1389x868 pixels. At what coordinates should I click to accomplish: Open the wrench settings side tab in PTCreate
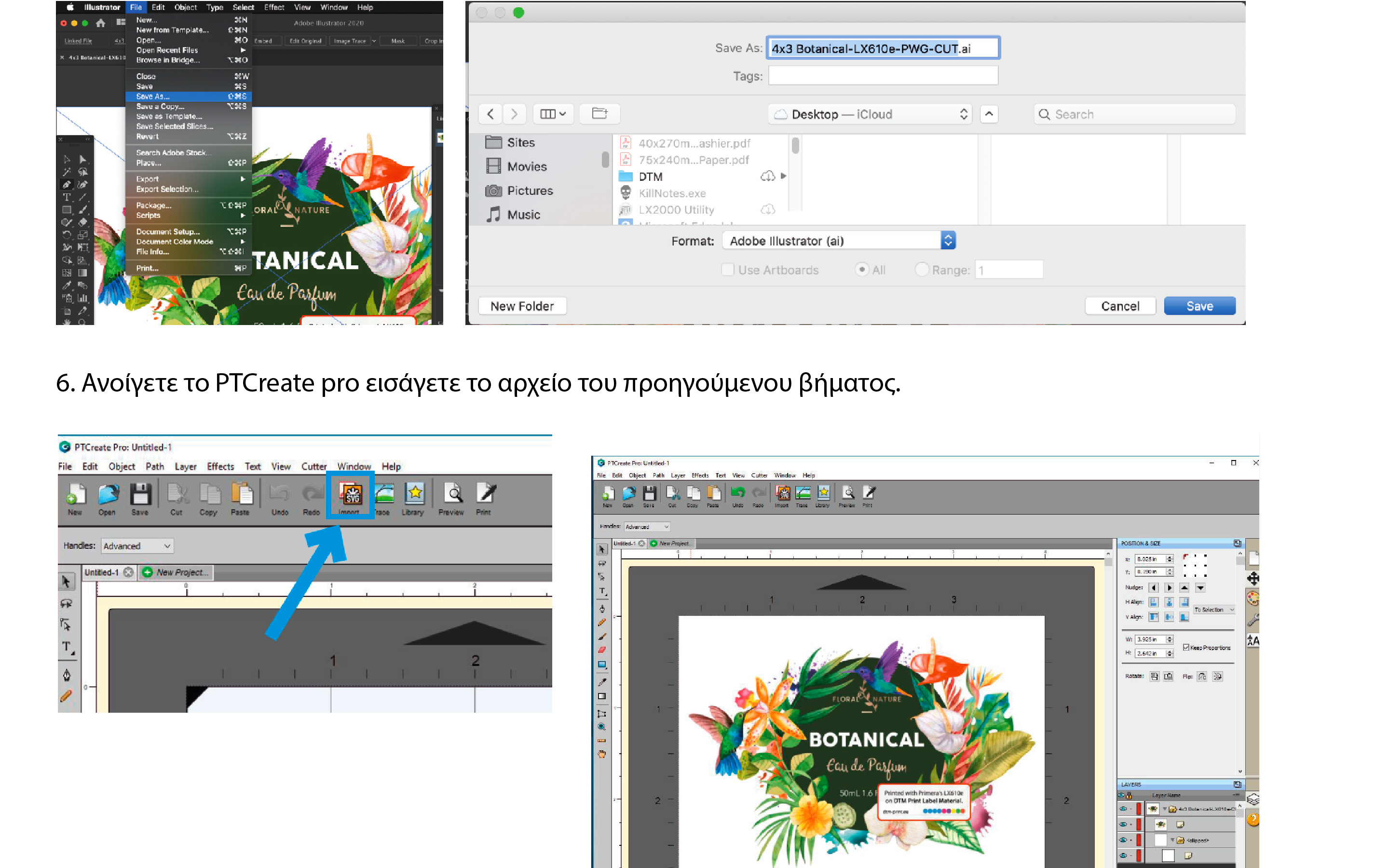pyautogui.click(x=1253, y=620)
